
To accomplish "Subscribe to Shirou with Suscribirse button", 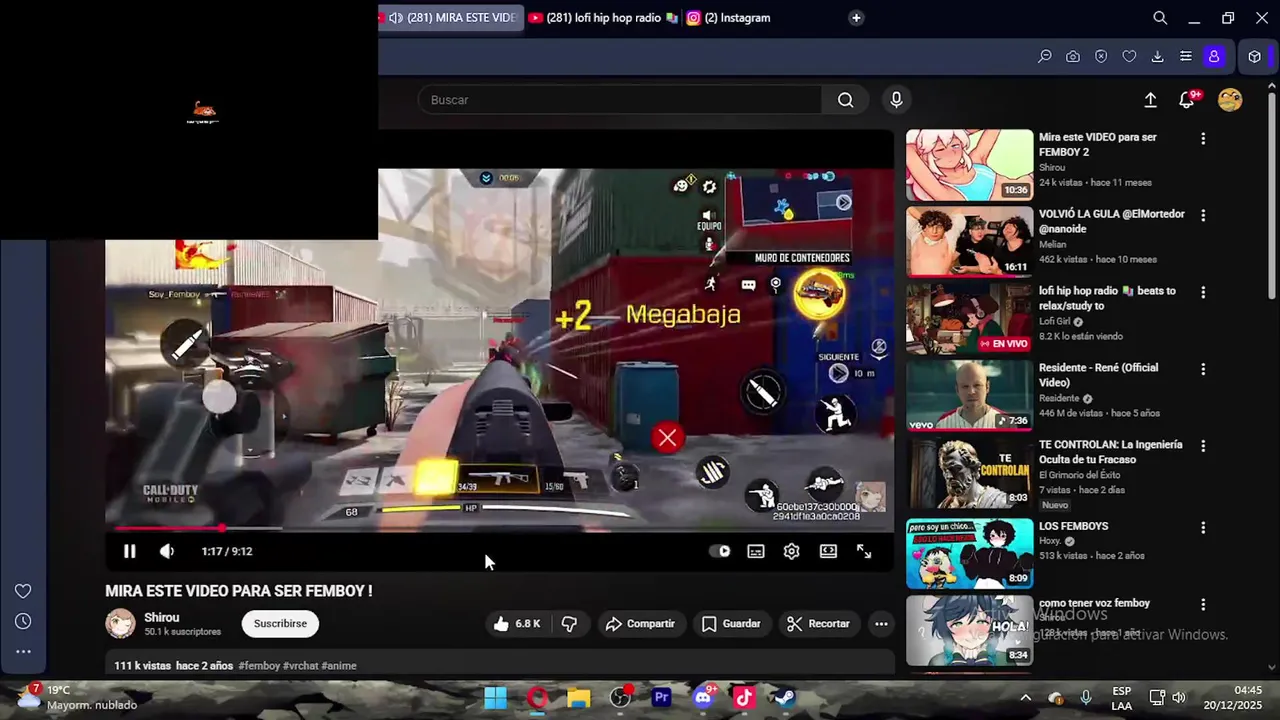I will 280,623.
